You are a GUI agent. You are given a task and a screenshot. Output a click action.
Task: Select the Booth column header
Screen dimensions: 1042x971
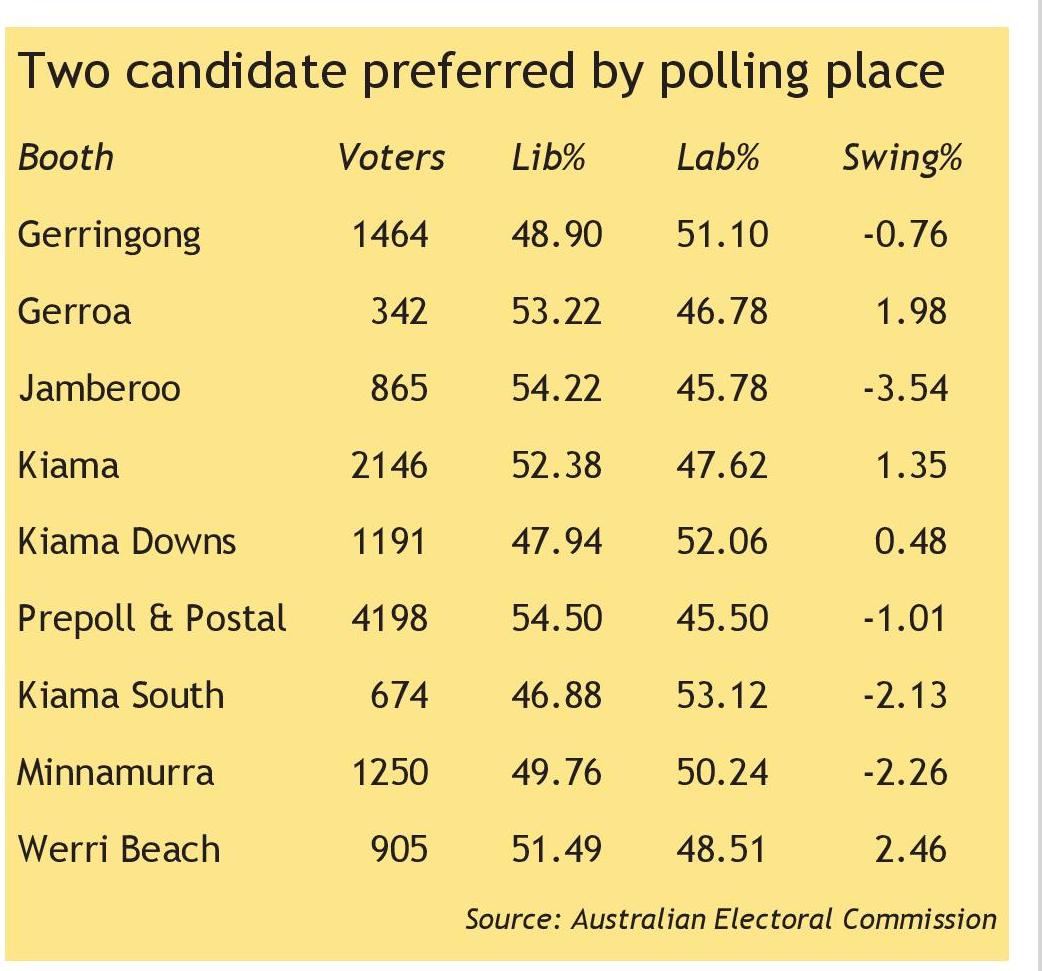[66, 158]
